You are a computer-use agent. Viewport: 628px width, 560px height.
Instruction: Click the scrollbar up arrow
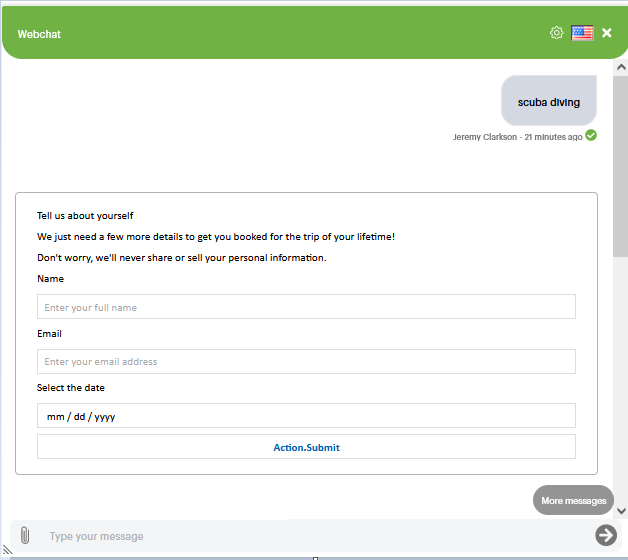(x=620, y=68)
